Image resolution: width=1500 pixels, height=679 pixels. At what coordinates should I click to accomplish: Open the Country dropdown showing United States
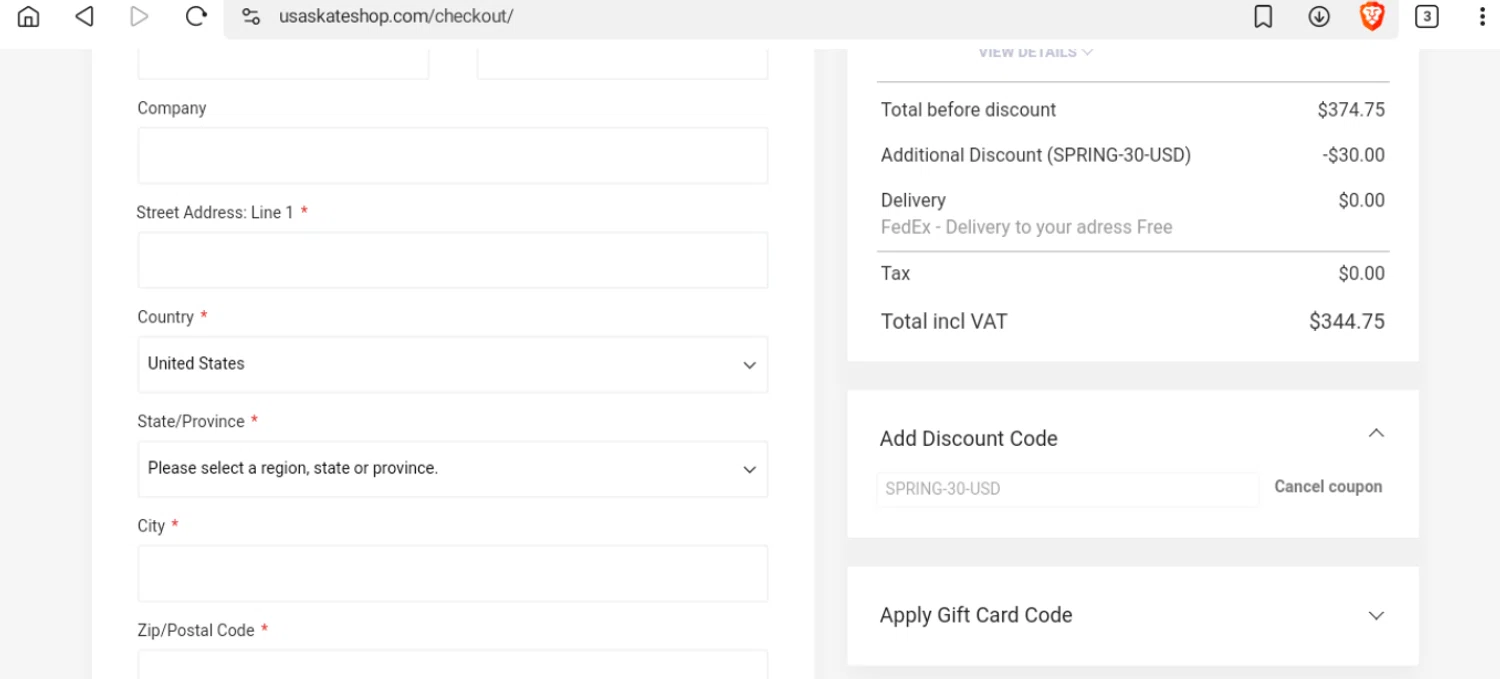point(453,364)
